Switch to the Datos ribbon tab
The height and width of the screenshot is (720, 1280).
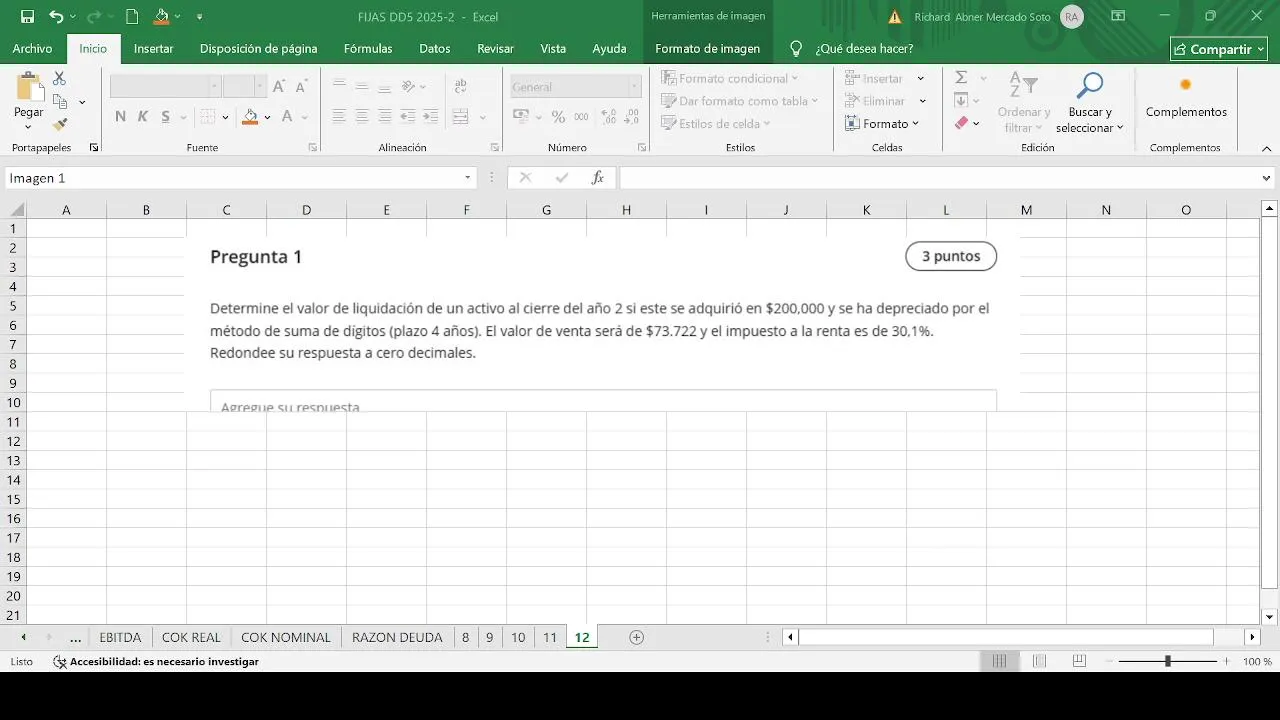[x=434, y=48]
